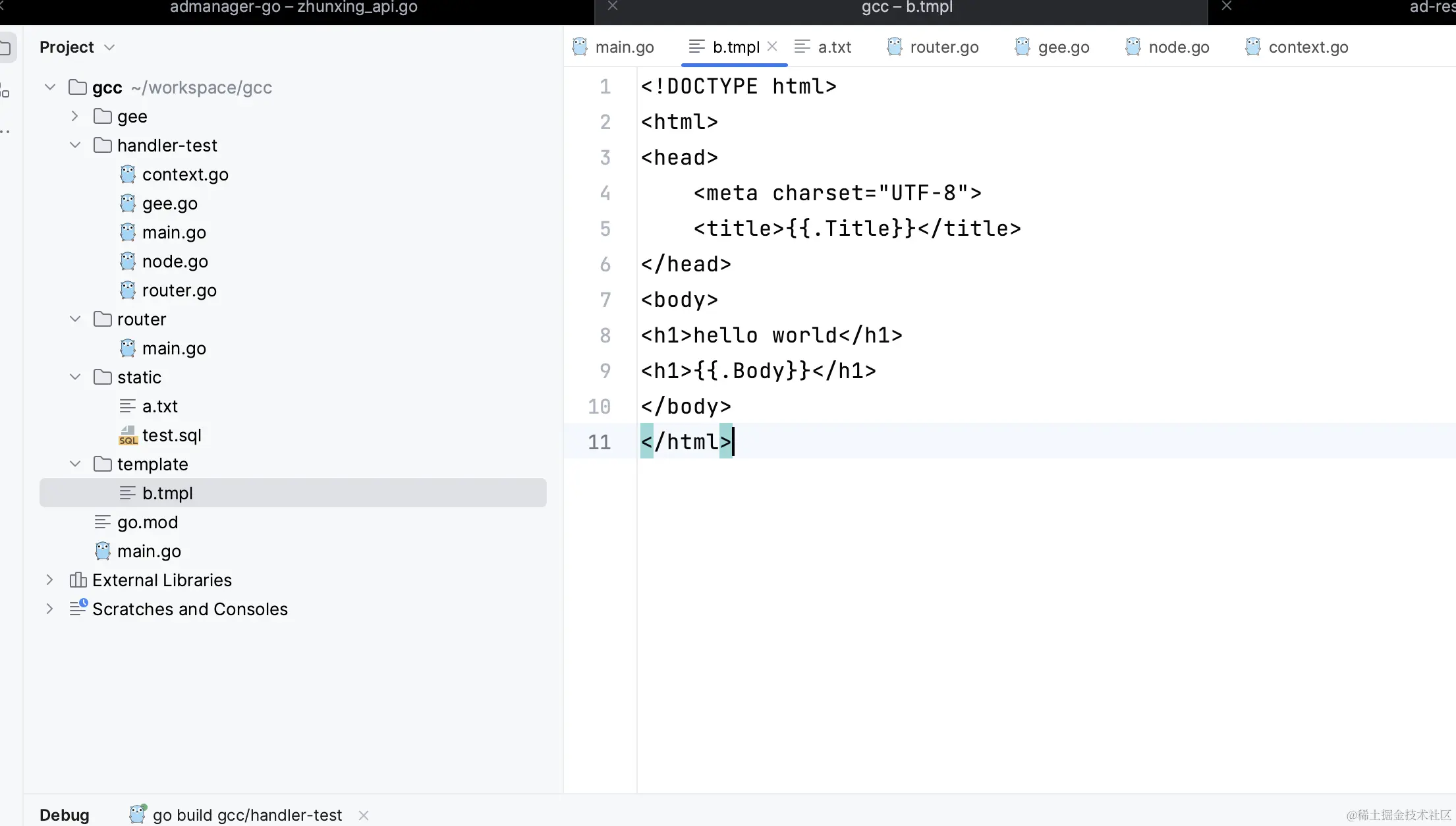Open node.go in the project tree
Screen dimensions: 1456x826
(x=175, y=262)
